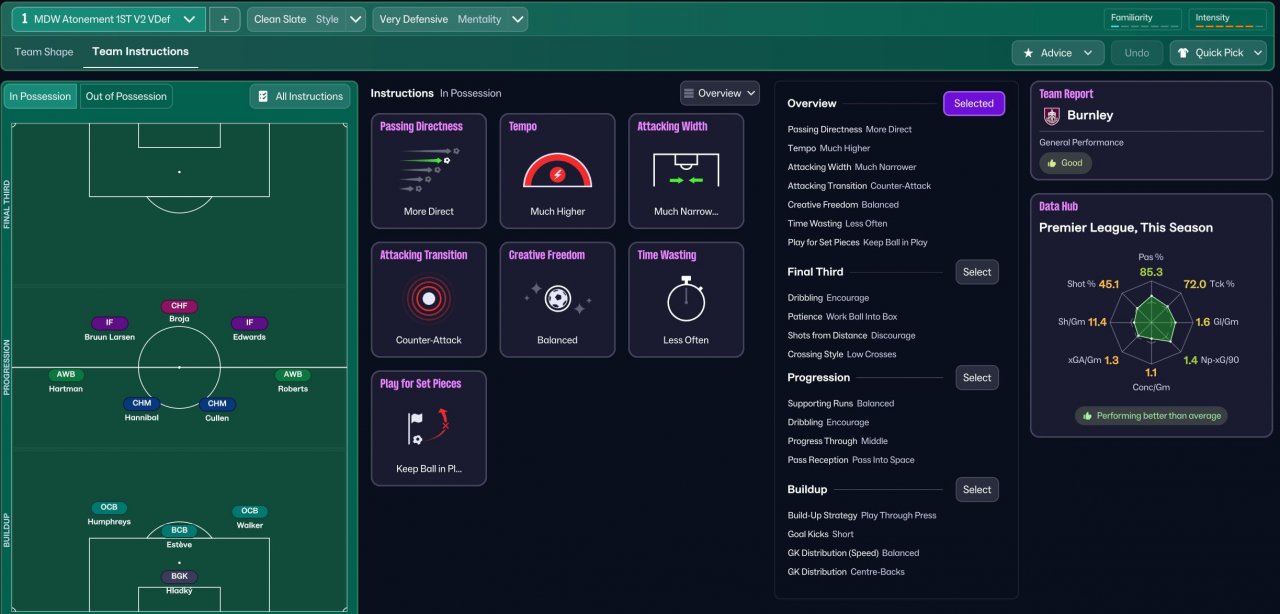Open the Team Instructions tab
Viewport: 1280px width, 614px height.
click(140, 52)
